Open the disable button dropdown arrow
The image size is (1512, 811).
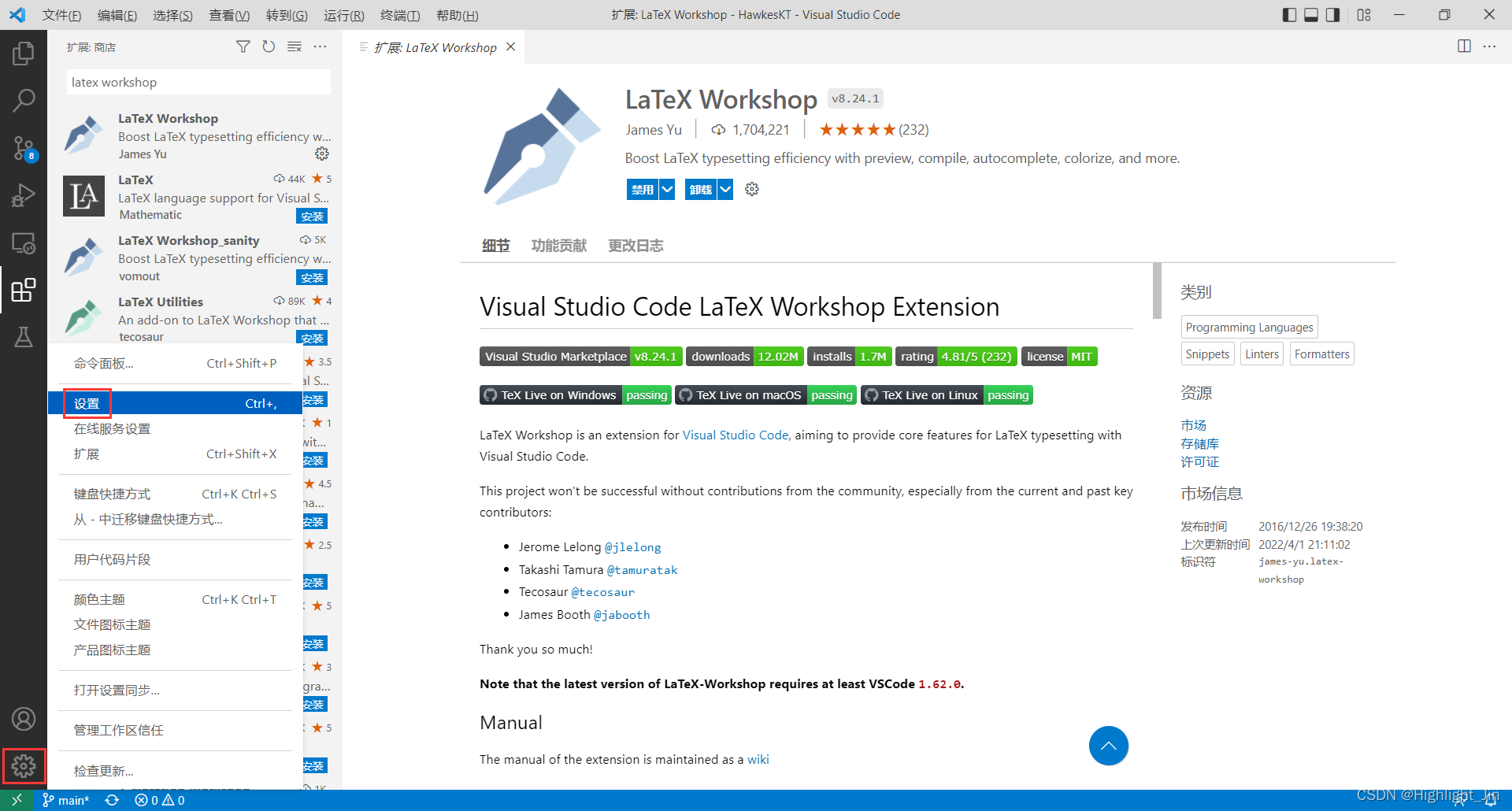click(x=667, y=189)
